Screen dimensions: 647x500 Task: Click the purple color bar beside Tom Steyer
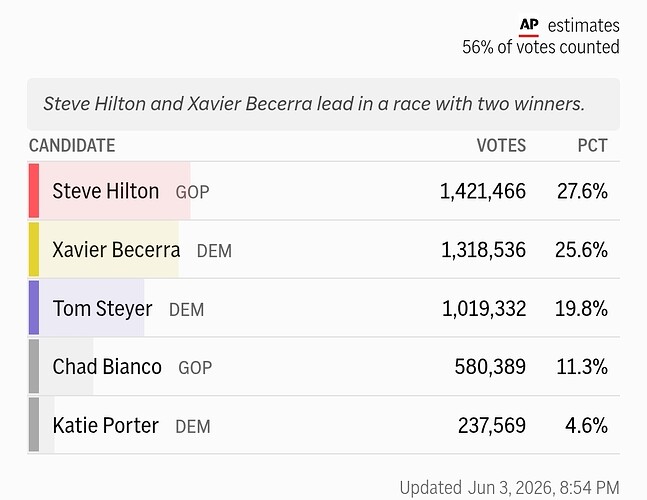click(34, 308)
